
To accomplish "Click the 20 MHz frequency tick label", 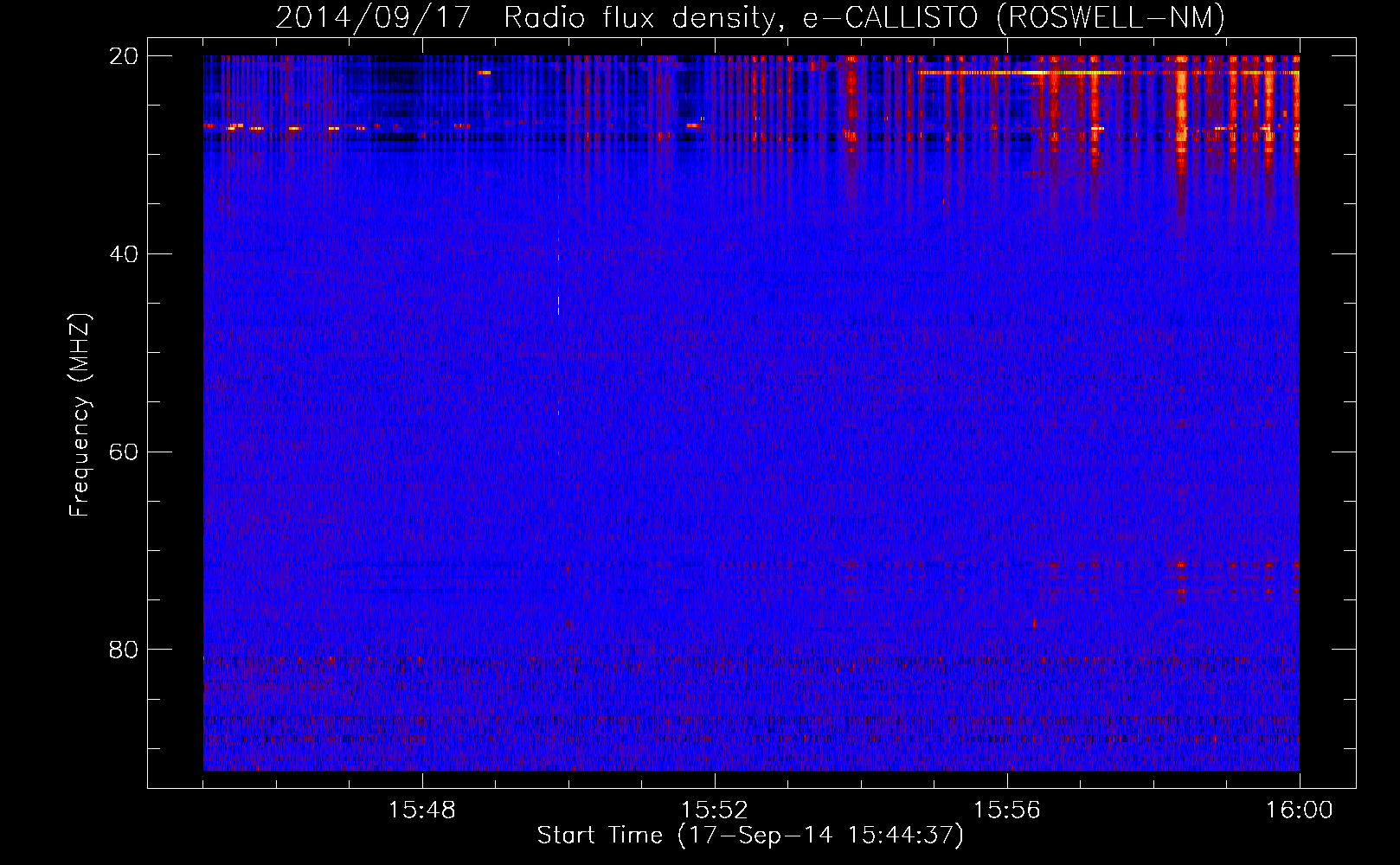I will pos(124,56).
